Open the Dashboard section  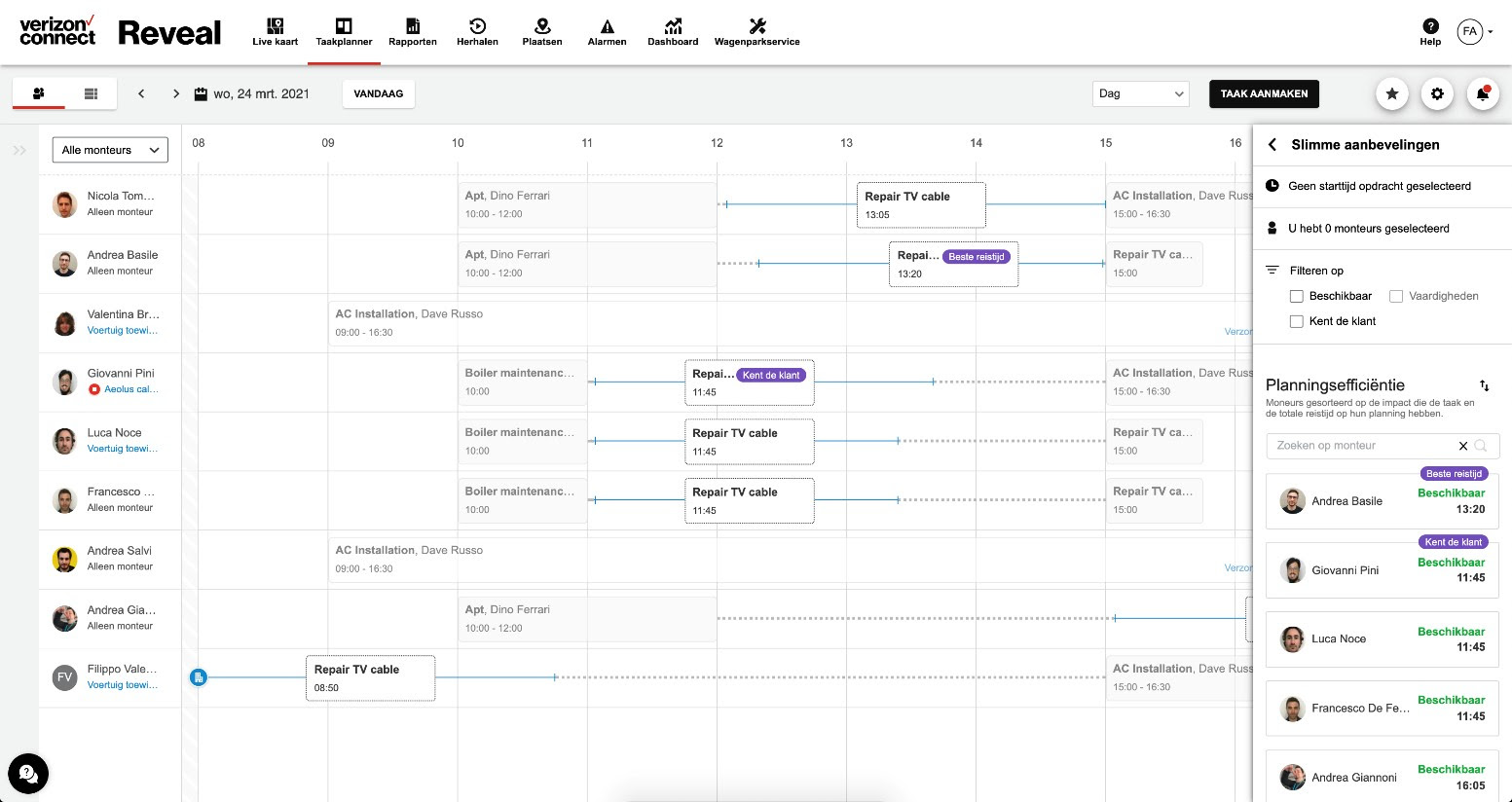click(x=673, y=32)
